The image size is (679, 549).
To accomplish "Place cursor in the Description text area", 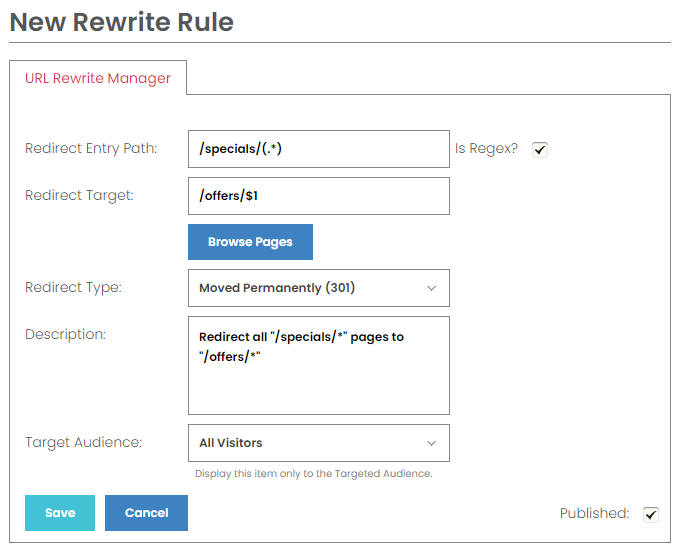I will coord(319,365).
